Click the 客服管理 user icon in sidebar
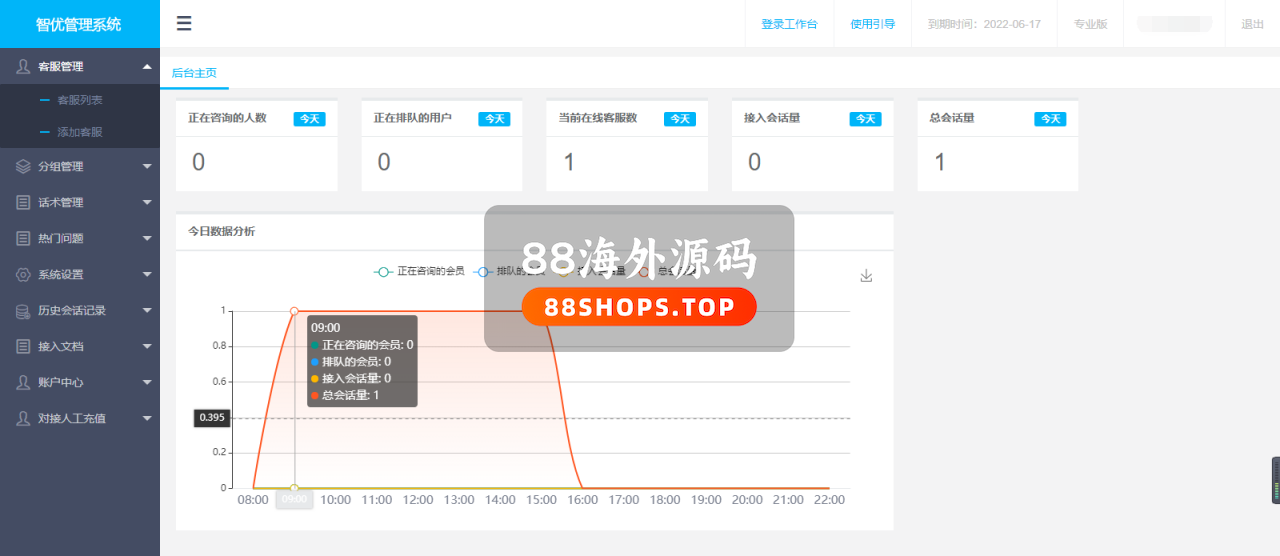This screenshot has width=1280, height=556. point(23,66)
